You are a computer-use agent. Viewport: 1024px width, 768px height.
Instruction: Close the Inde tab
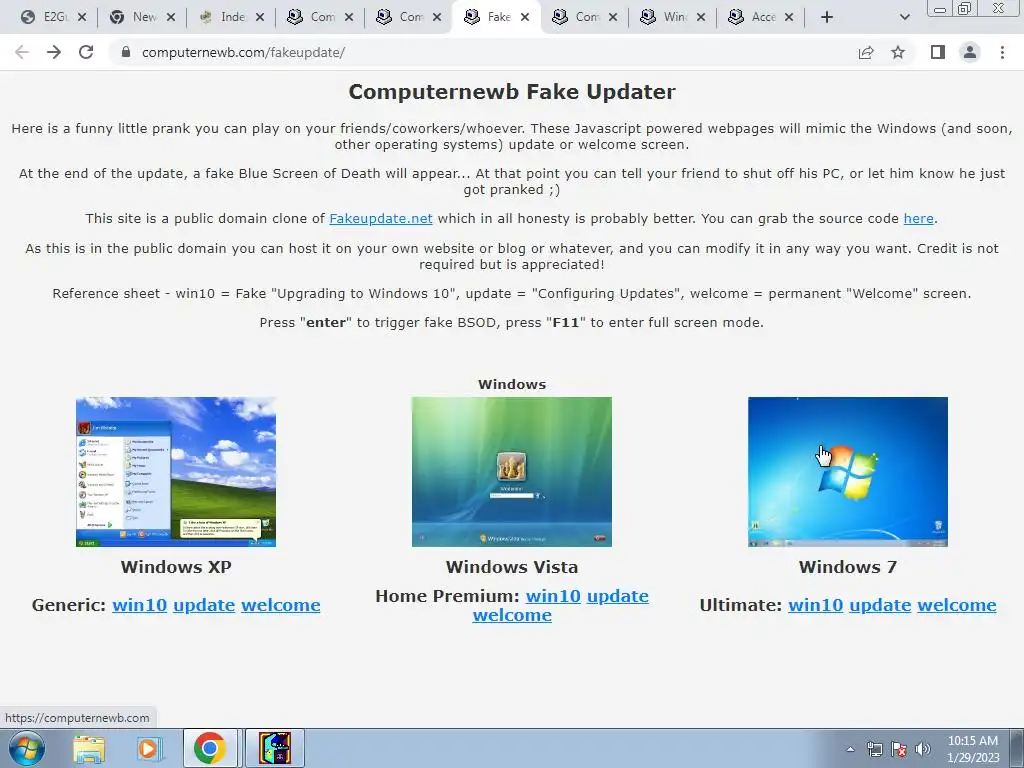pyautogui.click(x=259, y=17)
